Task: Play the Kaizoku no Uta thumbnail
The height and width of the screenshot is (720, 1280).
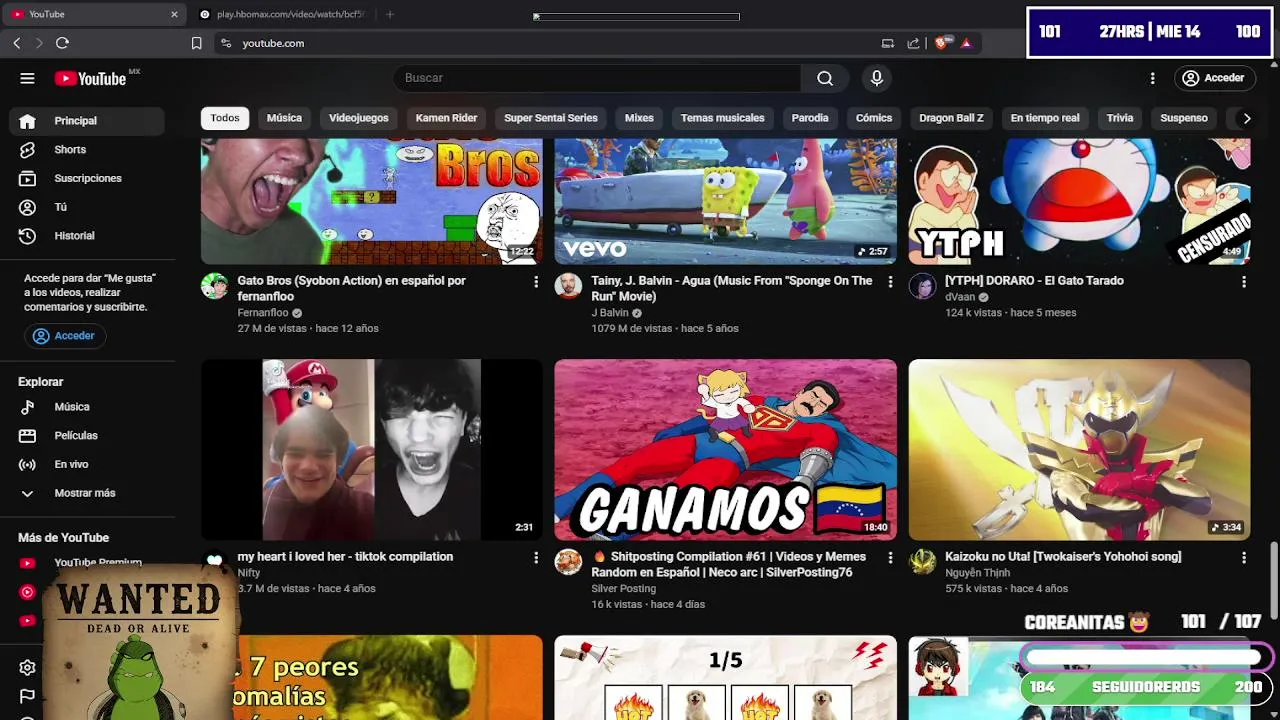Action: point(1079,450)
